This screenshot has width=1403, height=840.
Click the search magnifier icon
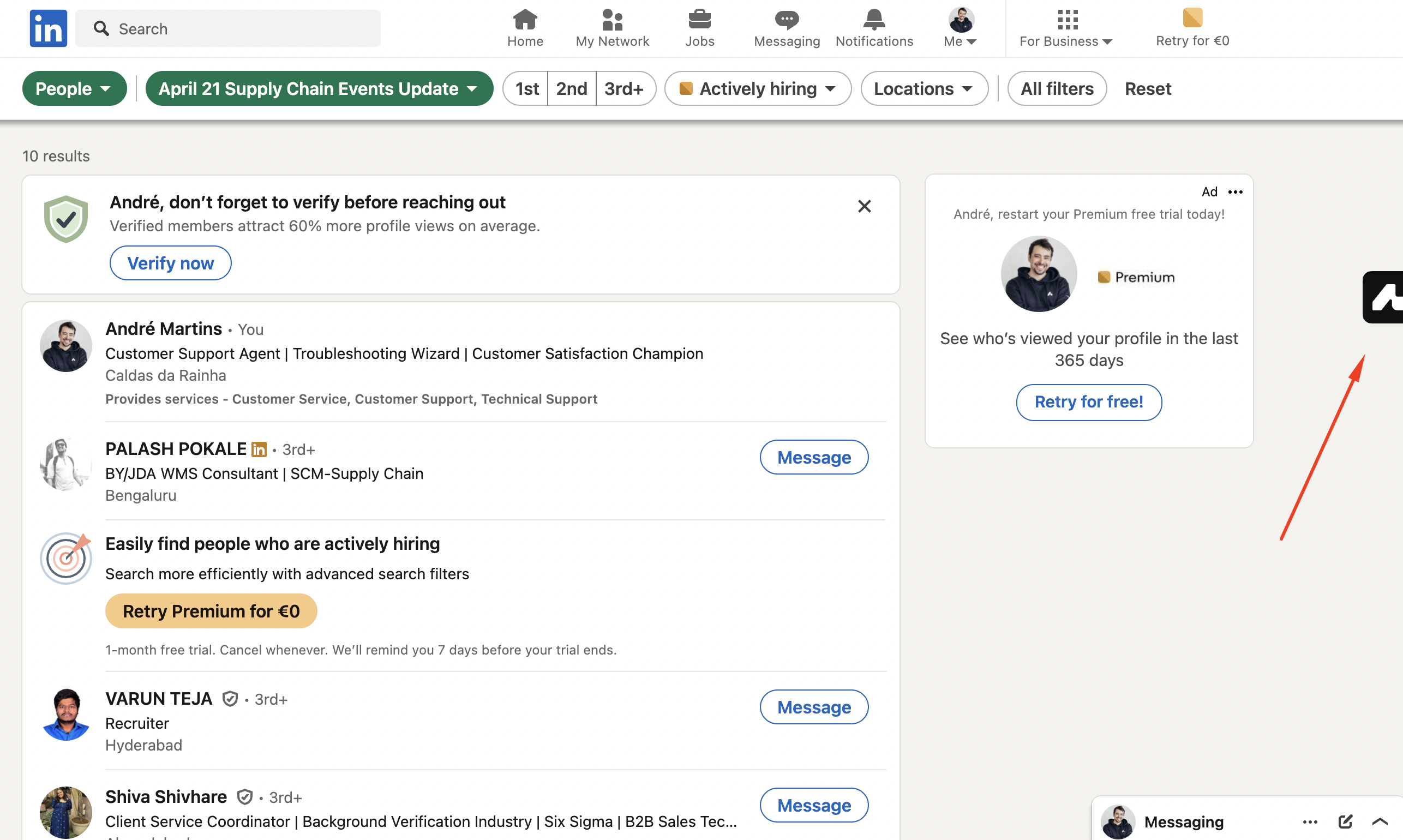point(101,28)
